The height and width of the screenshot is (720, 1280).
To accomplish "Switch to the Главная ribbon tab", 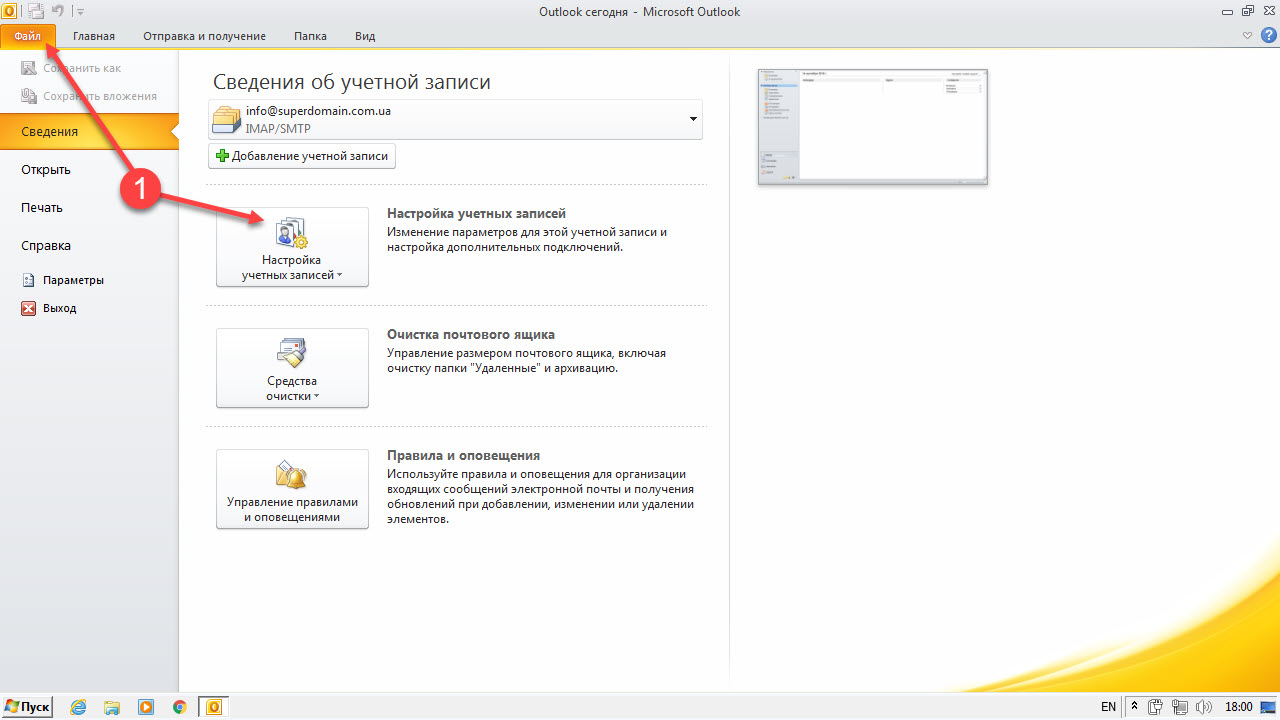I will point(94,36).
